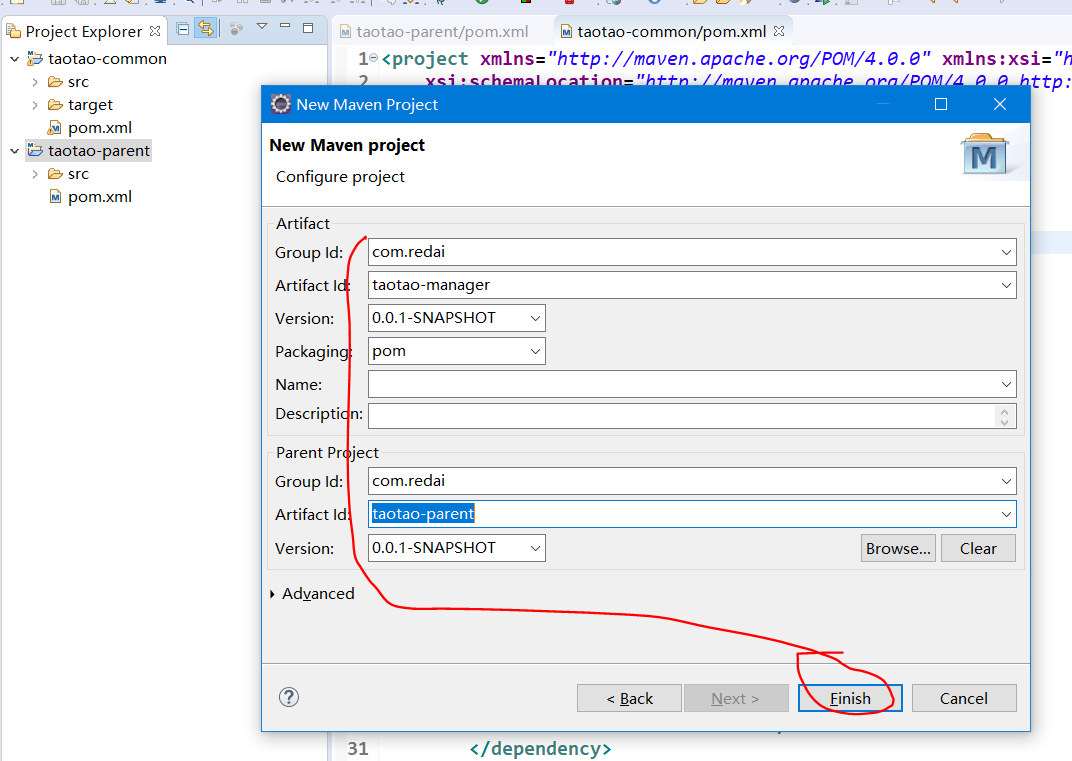Viewport: 1072px width, 761px height.
Task: Close the taotao-common/pom.xml editor tab
Action: 779,31
